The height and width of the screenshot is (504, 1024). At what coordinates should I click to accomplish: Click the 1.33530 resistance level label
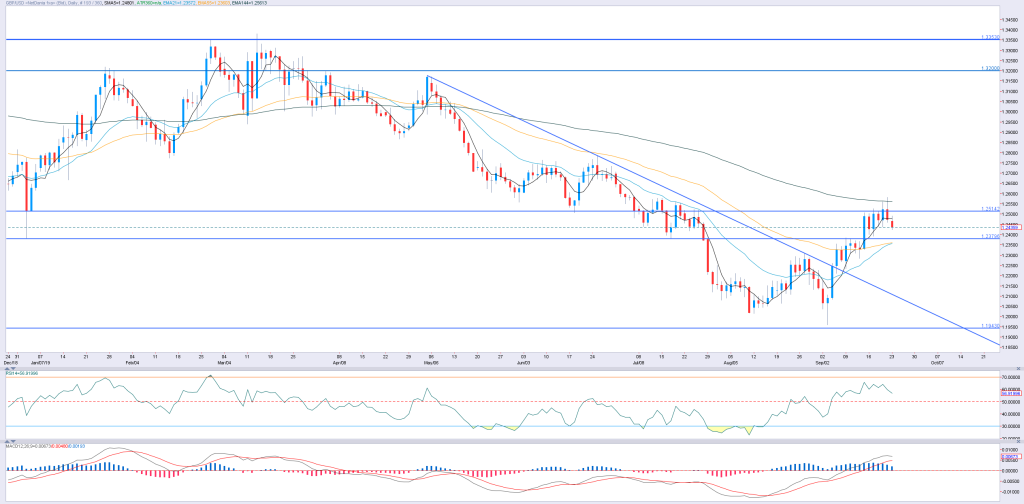click(990, 37)
